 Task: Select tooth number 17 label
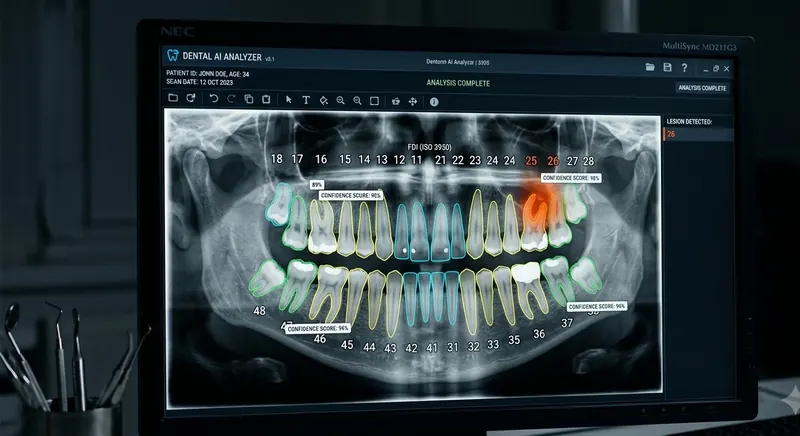(297, 159)
